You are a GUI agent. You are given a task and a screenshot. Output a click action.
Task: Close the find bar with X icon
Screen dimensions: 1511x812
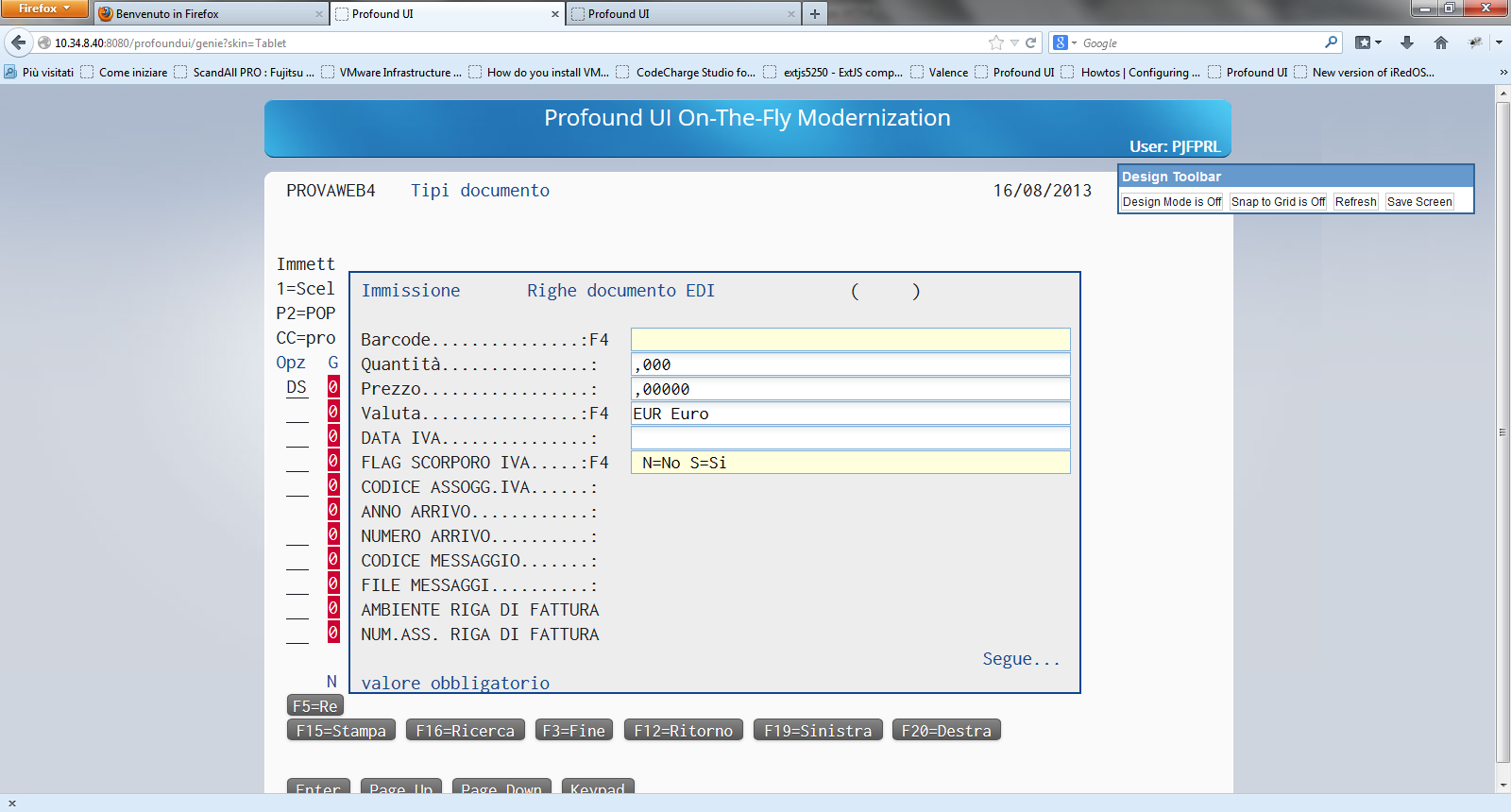coord(12,804)
